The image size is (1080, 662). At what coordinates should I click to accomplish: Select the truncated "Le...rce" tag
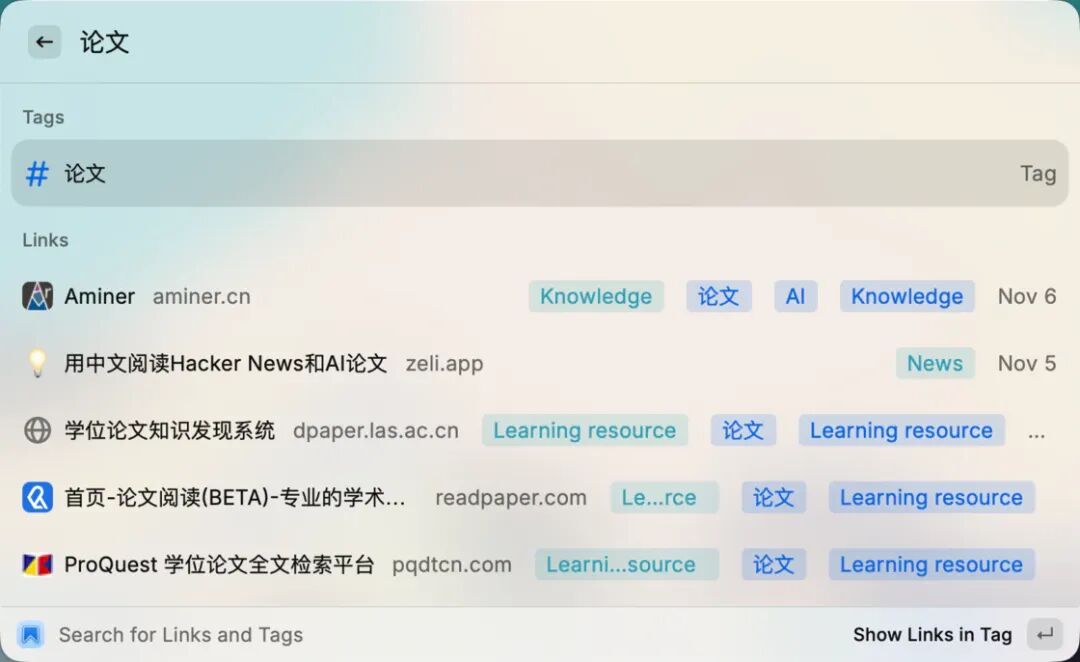click(x=664, y=497)
